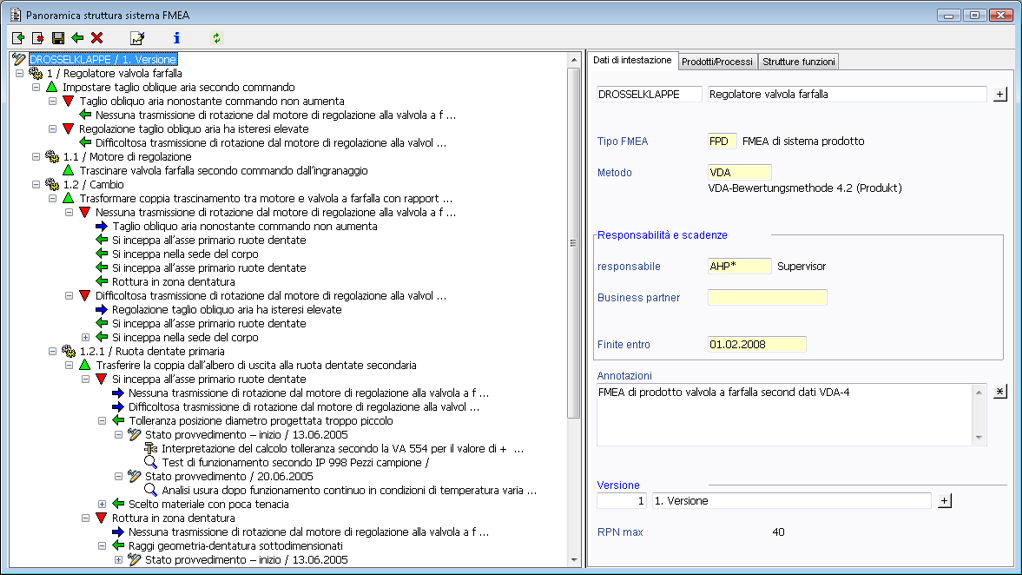The width and height of the screenshot is (1022, 575).
Task: Refresh using the green circular arrows icon
Action: pyautogui.click(x=216, y=38)
